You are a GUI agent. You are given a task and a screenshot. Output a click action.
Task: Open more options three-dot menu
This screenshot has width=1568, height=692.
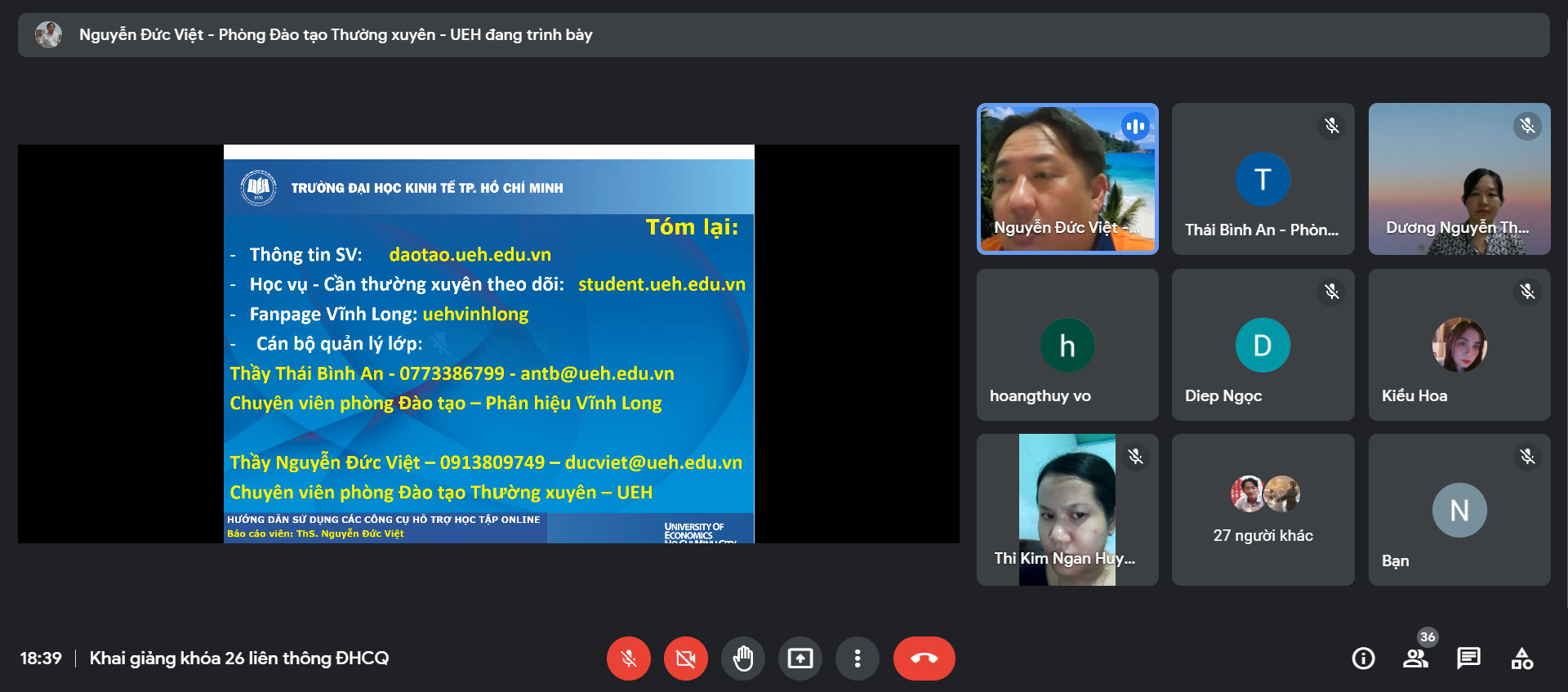click(x=857, y=659)
